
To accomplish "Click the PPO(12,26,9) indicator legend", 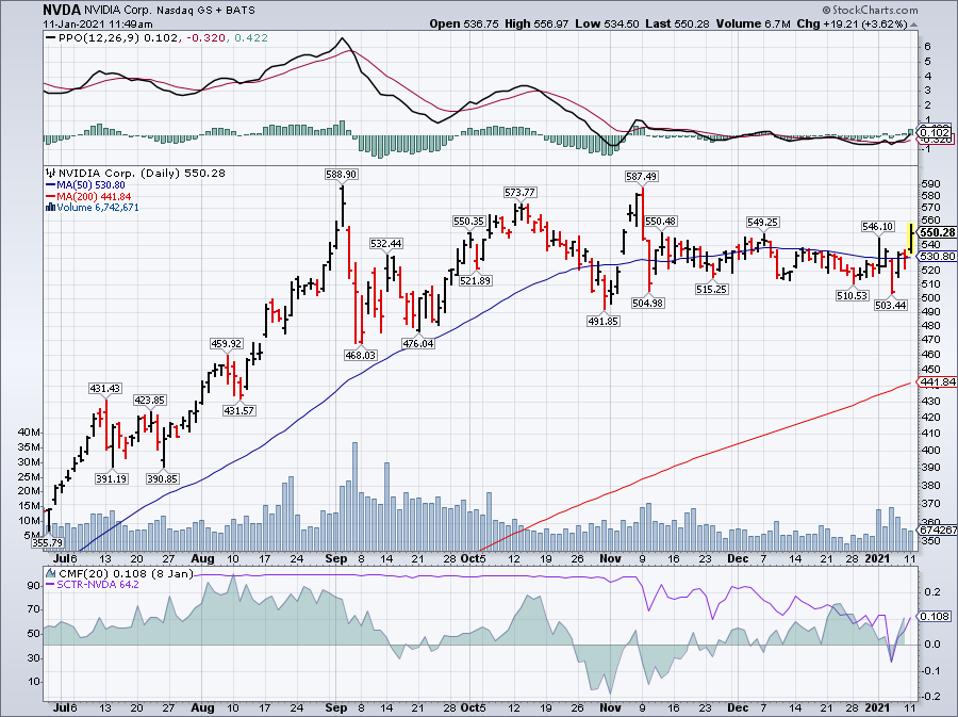I will pos(156,38).
